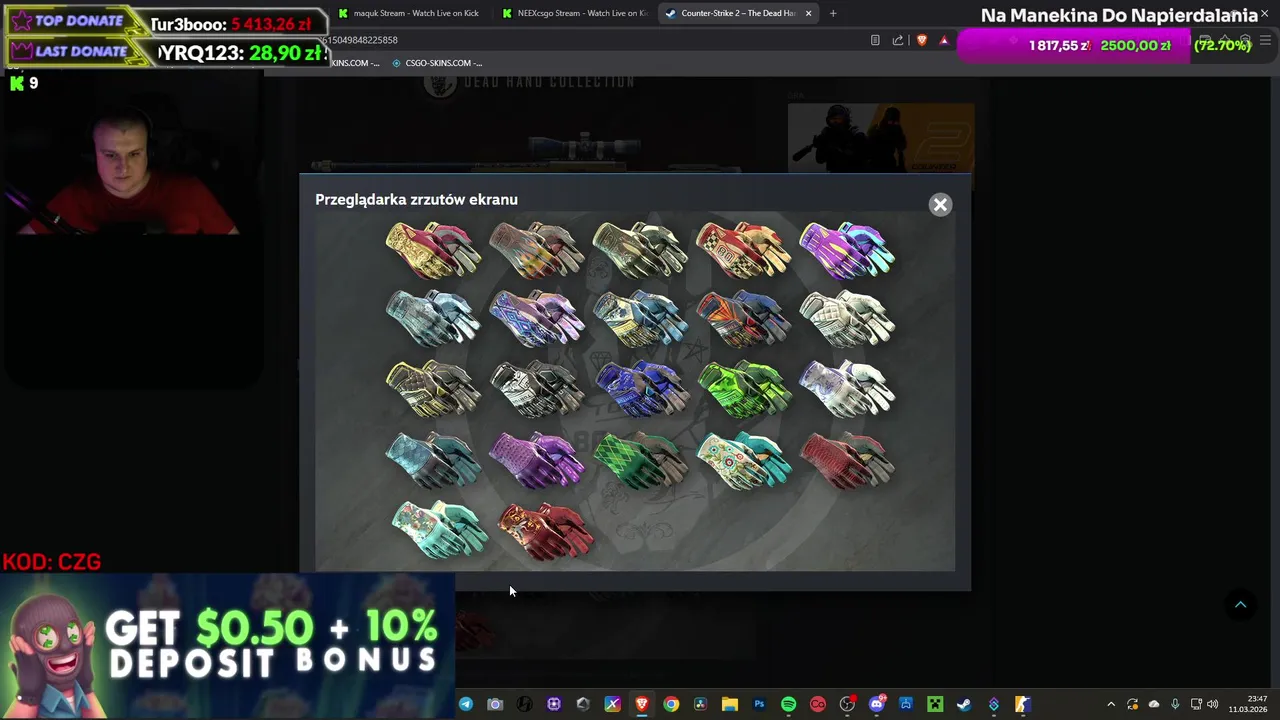The width and height of the screenshot is (1280, 720).
Task: Click the Brave browser taskbar icon
Action: pos(642,705)
